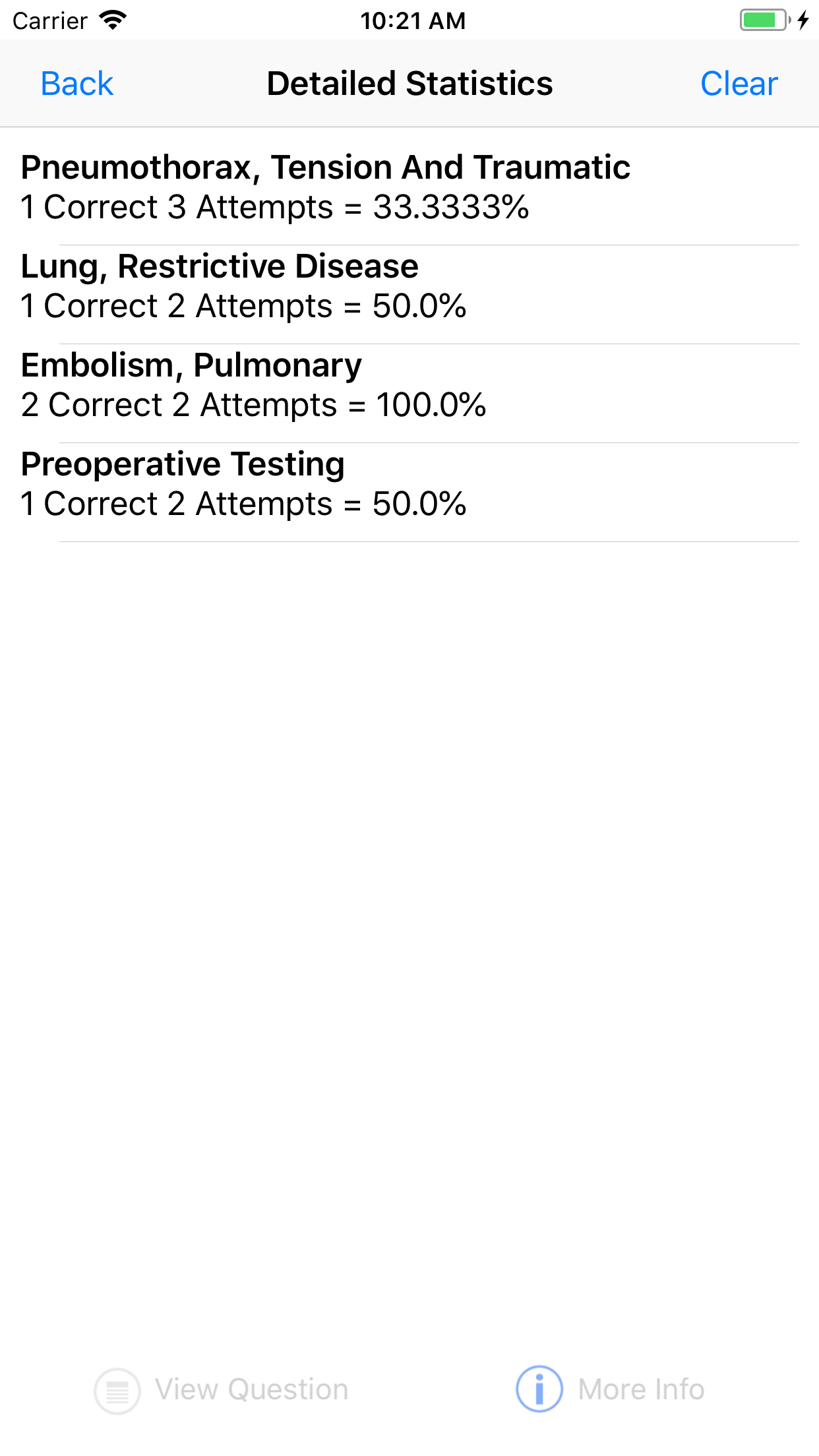
Task: Tap the charging bolt icon
Action: coord(803,20)
